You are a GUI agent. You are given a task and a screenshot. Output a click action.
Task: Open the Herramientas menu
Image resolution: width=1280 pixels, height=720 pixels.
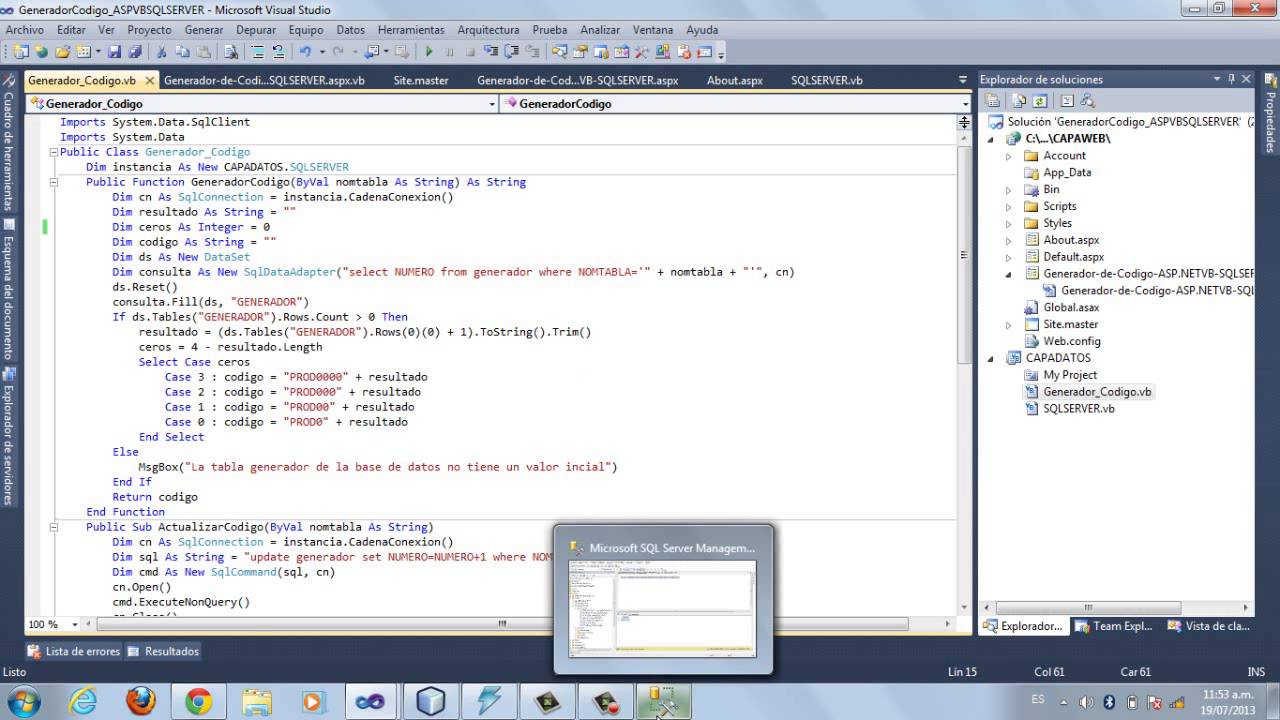click(411, 30)
